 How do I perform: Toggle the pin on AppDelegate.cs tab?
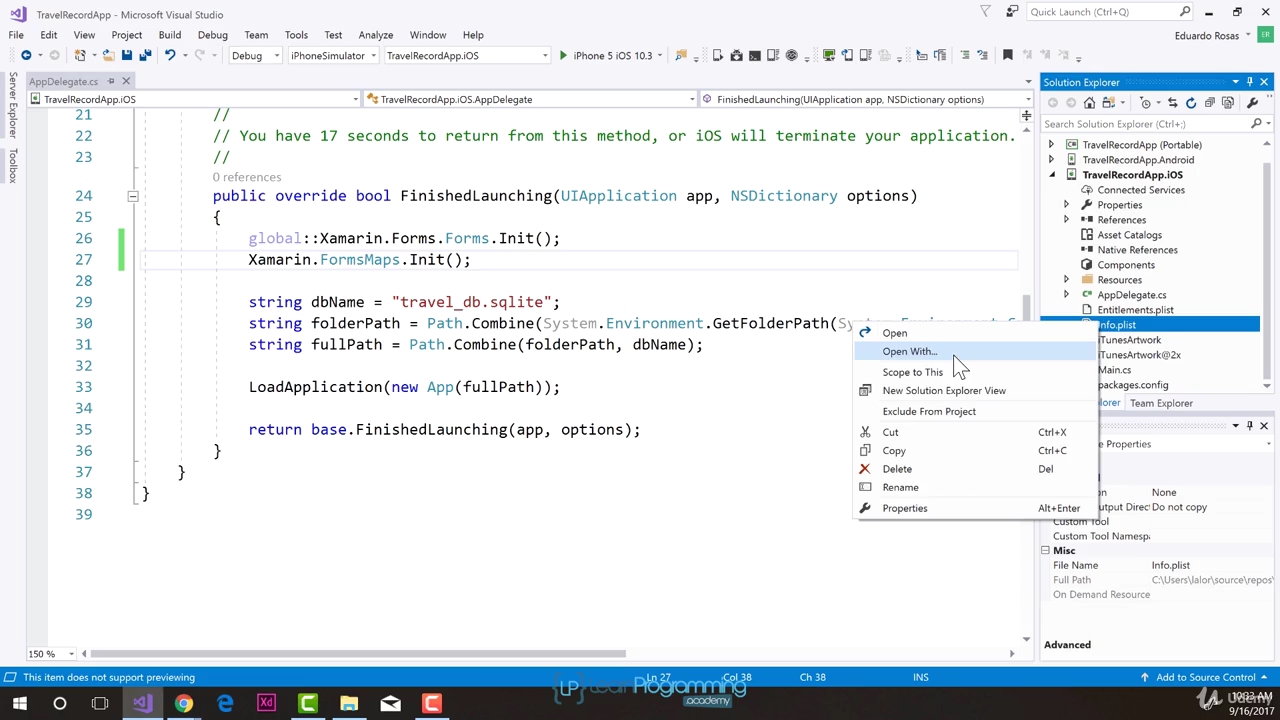point(111,81)
